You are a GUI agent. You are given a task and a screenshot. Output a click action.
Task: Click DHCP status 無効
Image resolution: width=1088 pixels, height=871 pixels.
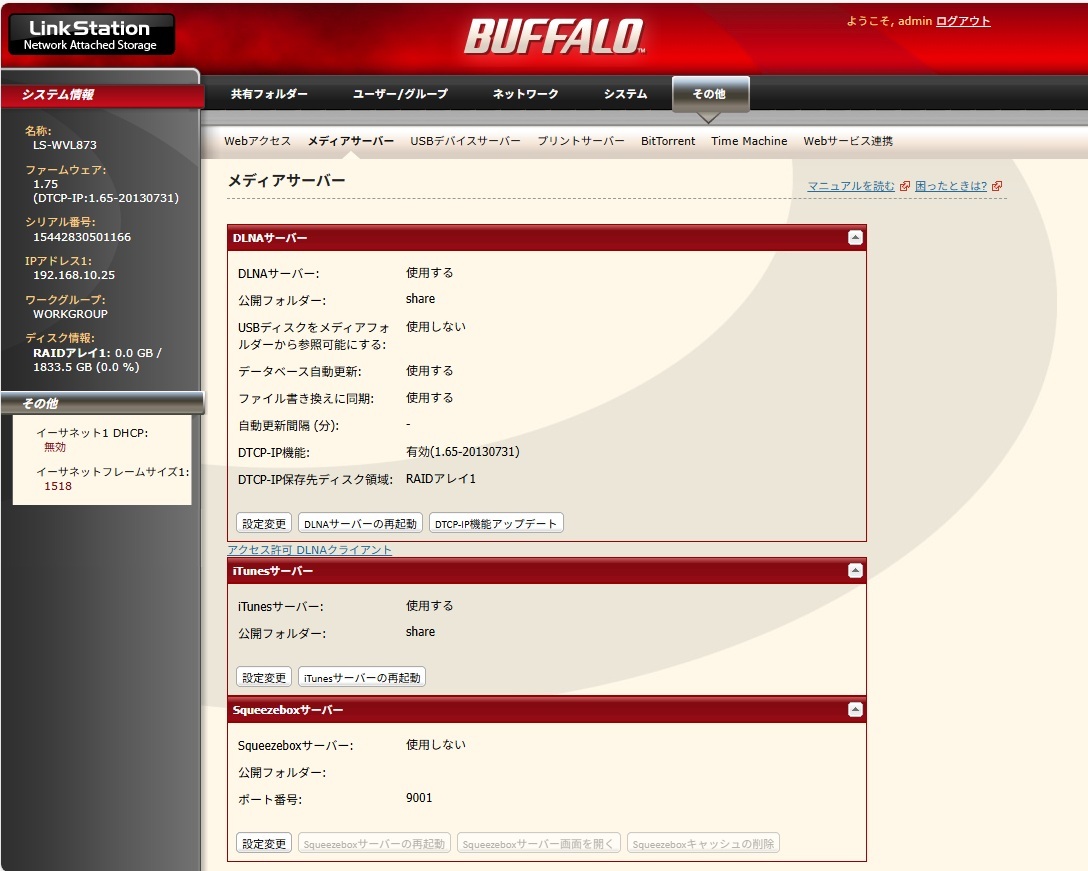(55, 447)
